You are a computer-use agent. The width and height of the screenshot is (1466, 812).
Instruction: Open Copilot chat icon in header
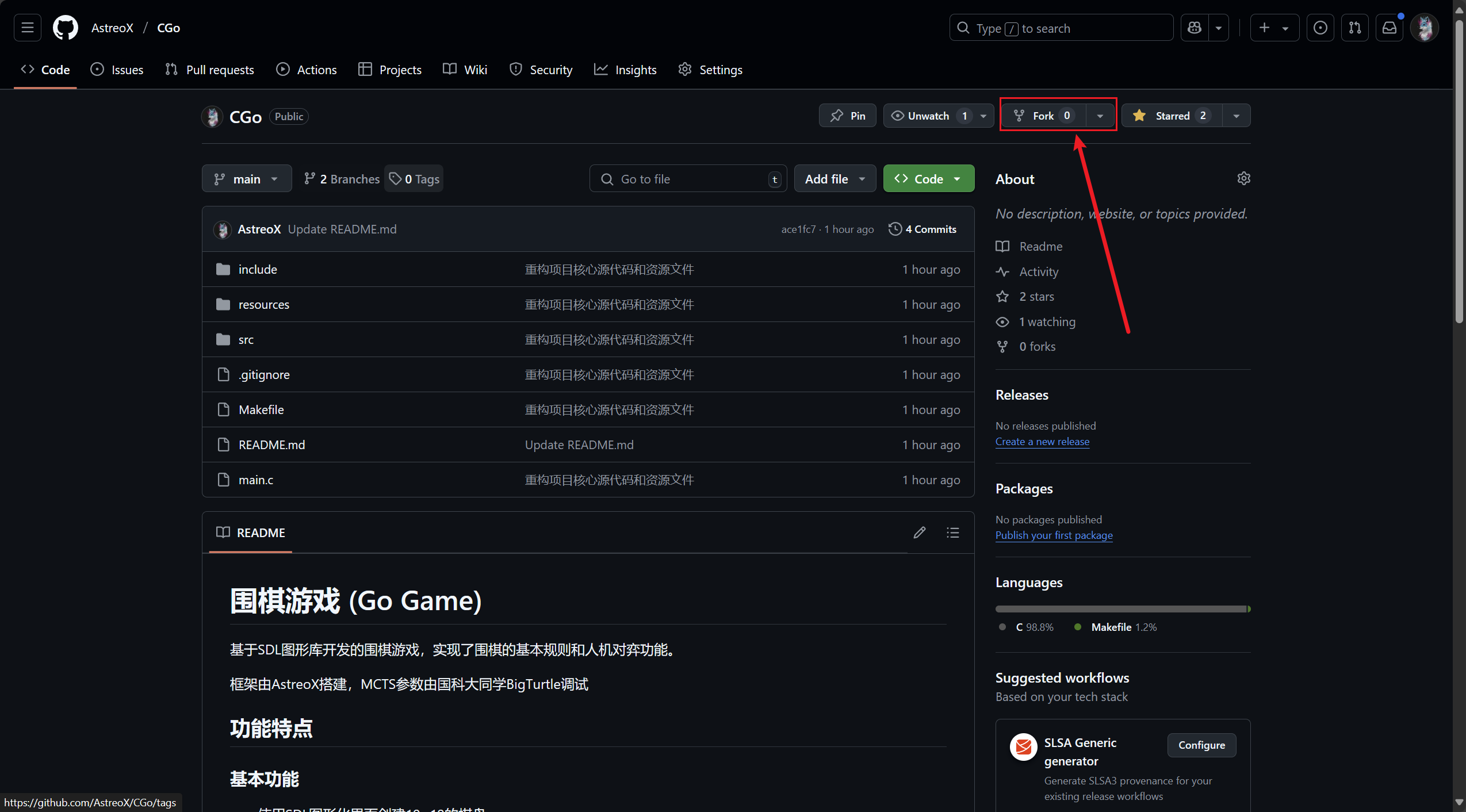(x=1195, y=28)
